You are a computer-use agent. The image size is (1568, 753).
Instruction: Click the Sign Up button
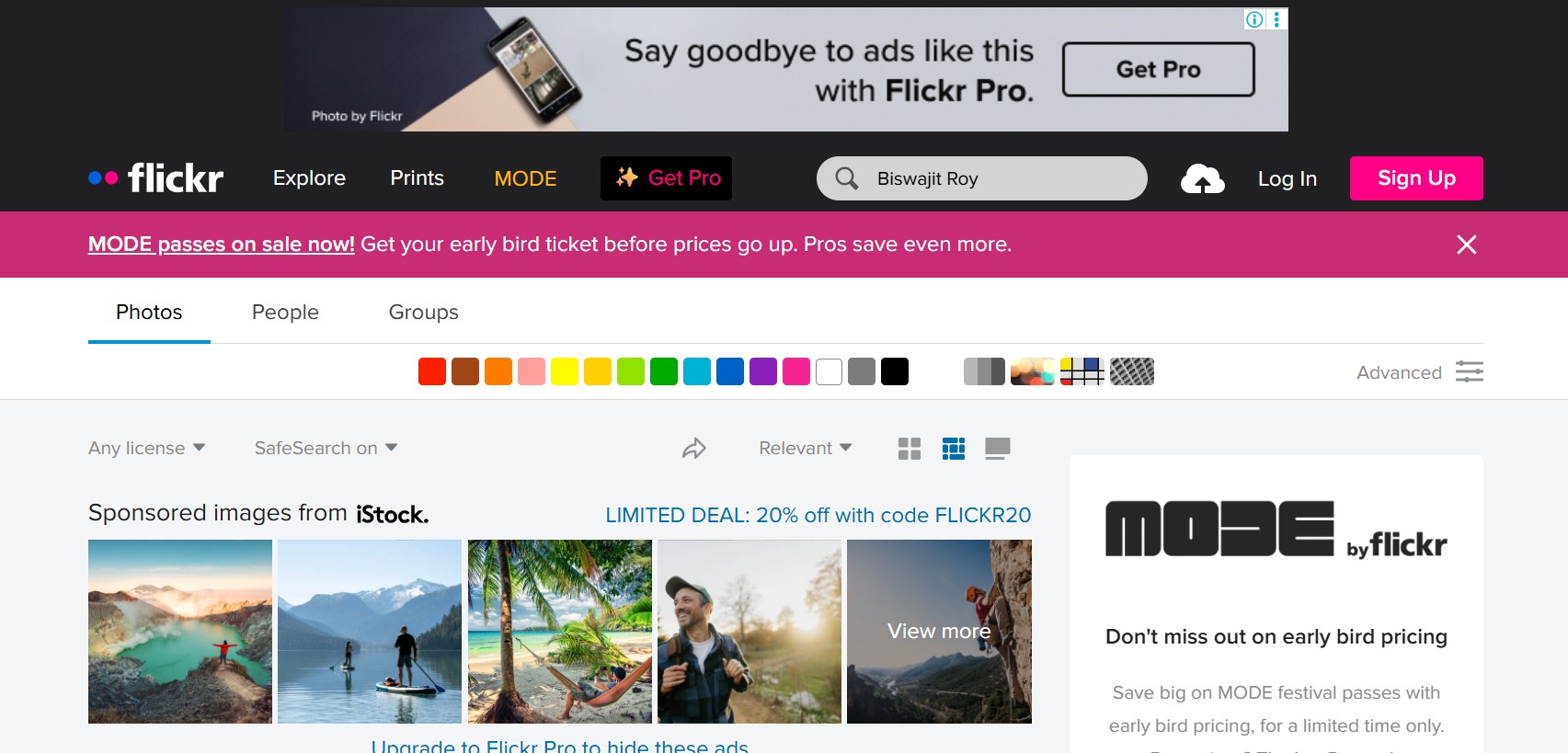(x=1415, y=178)
